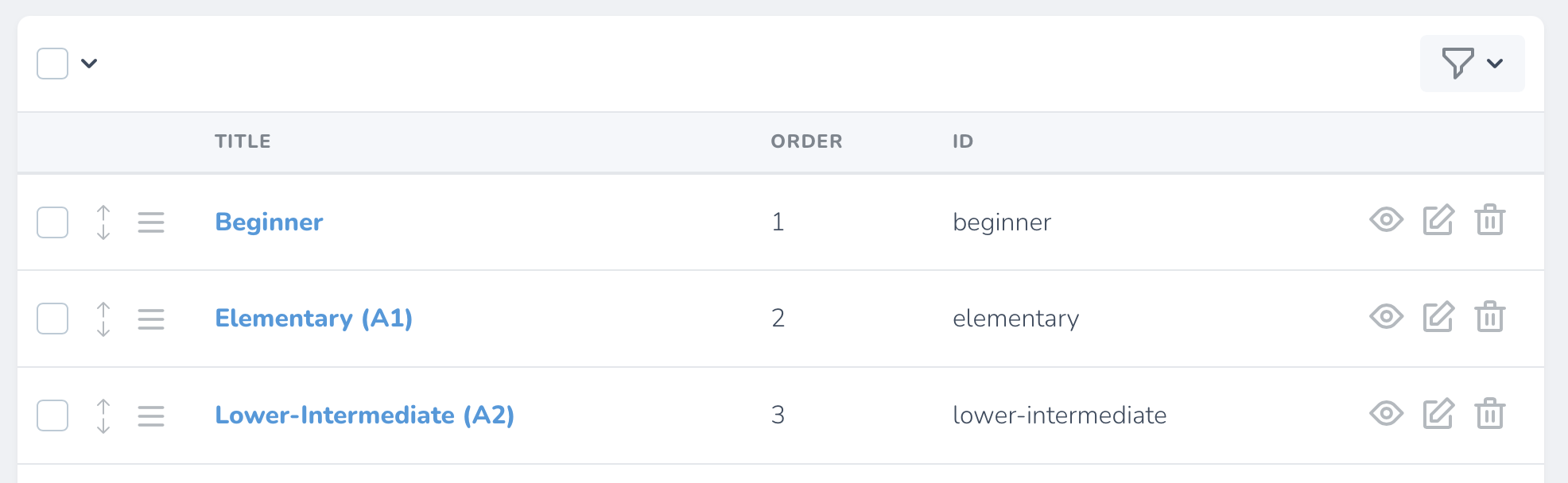Viewport: 1568px width, 483px height.
Task: Click the edit icon for Beginner row
Action: pos(1438,220)
